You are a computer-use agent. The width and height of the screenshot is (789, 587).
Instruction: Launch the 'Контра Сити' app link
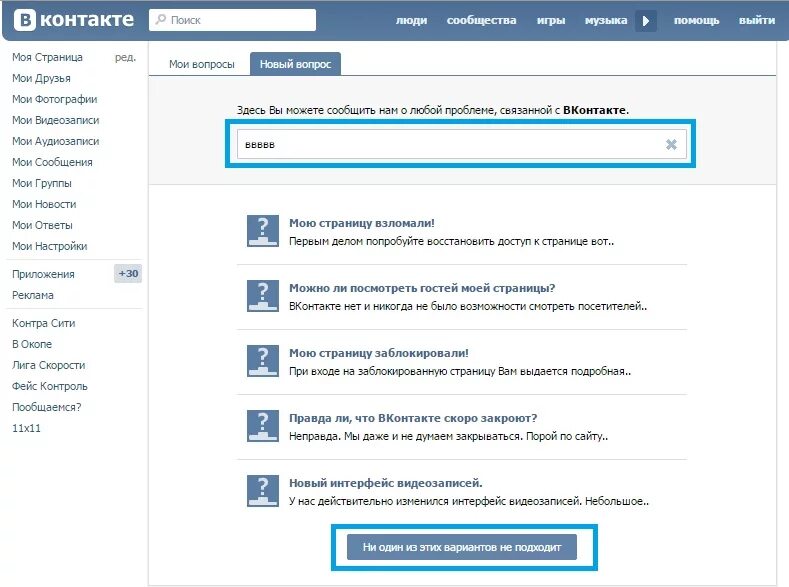coord(44,323)
